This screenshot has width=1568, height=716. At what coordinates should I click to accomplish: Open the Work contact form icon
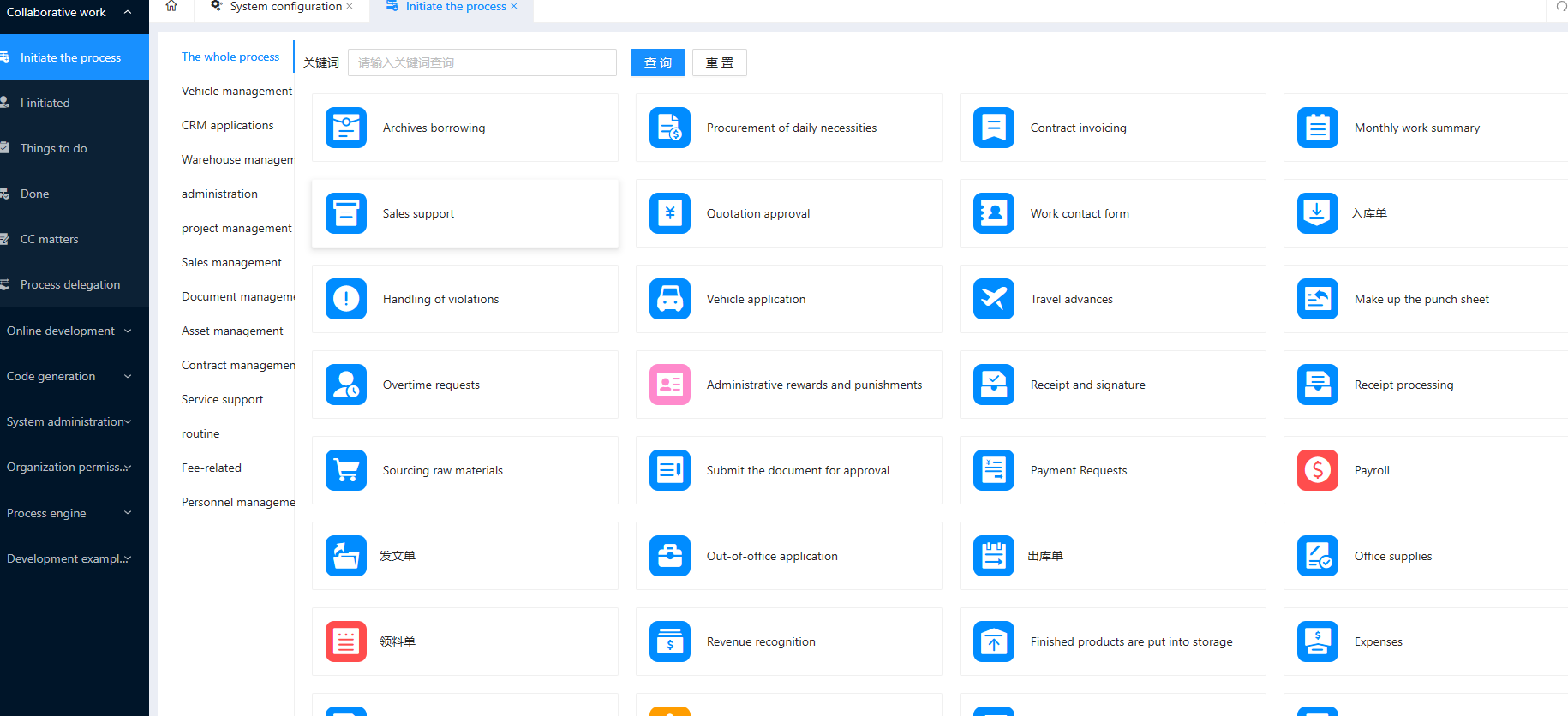click(x=994, y=213)
